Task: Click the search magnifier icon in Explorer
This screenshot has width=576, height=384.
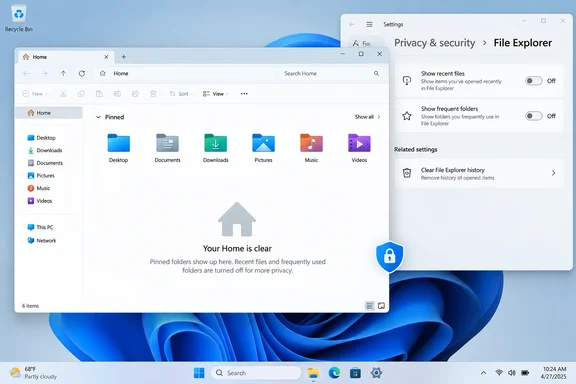Action: coord(376,73)
